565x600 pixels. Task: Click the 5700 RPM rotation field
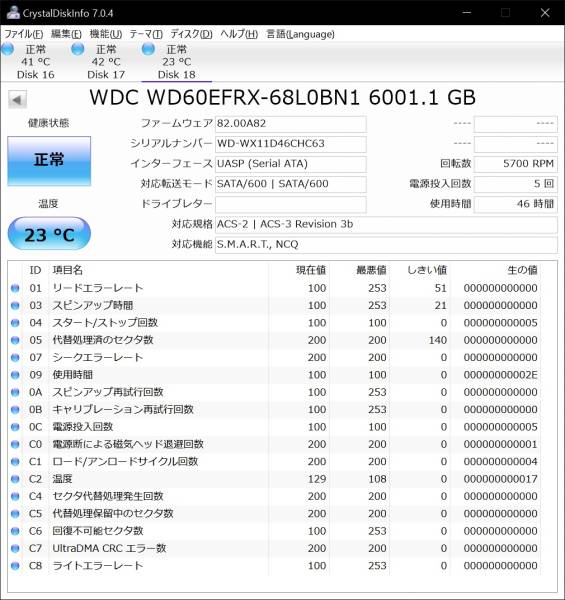tap(515, 164)
